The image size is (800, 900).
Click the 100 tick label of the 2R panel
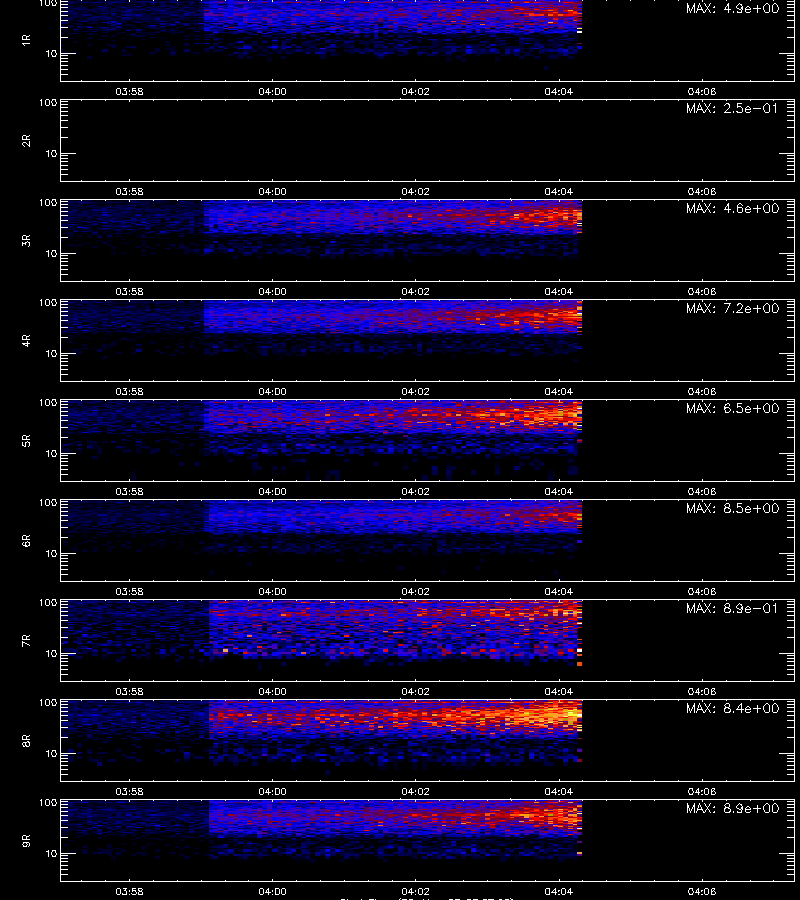(48, 103)
